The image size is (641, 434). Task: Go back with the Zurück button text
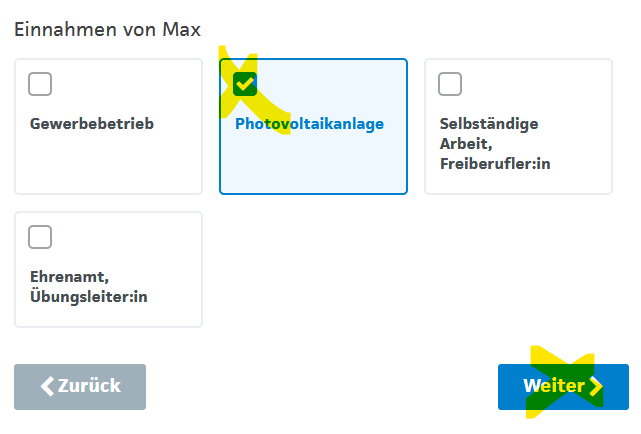89,386
